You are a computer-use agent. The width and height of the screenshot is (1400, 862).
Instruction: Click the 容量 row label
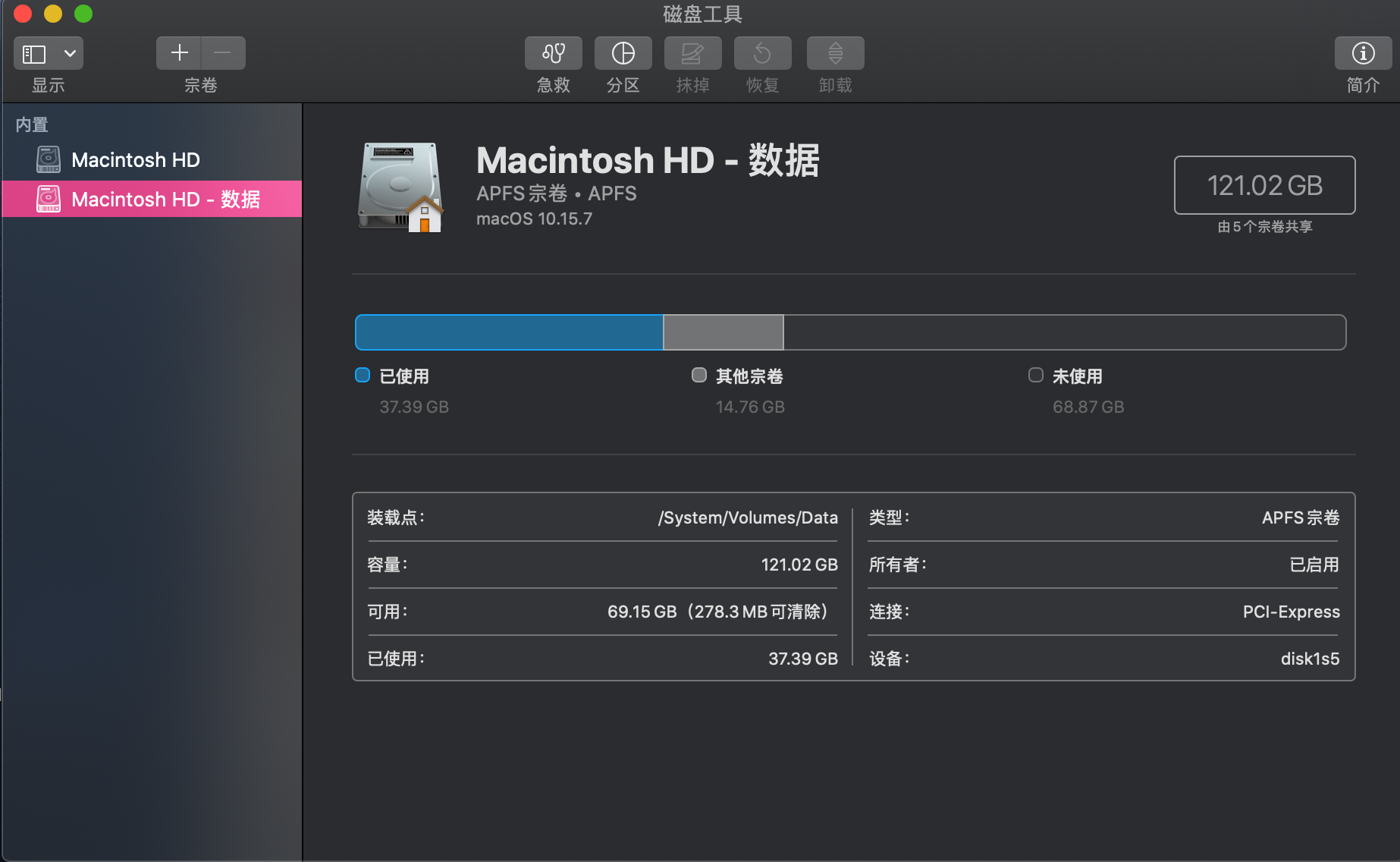click(x=388, y=565)
